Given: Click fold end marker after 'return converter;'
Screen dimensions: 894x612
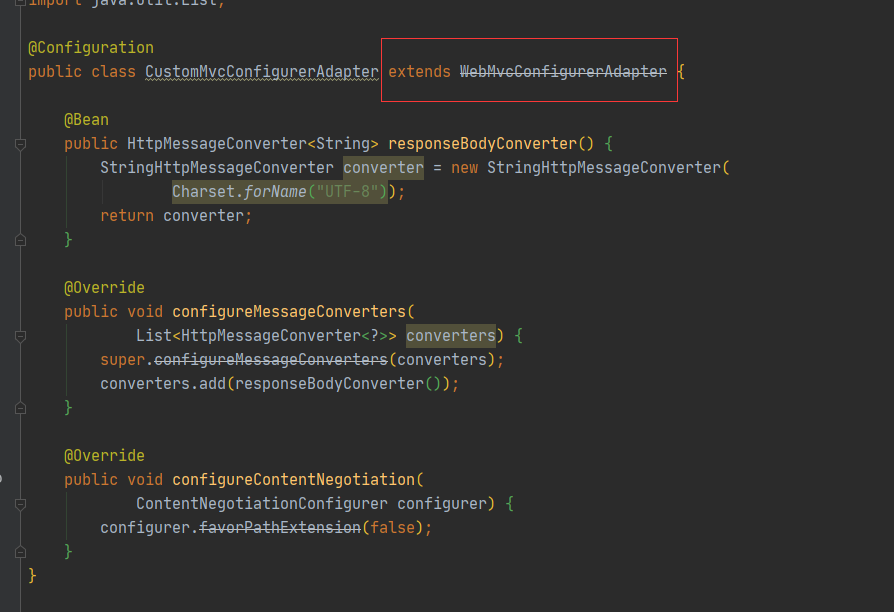Looking at the screenshot, I should (21, 240).
